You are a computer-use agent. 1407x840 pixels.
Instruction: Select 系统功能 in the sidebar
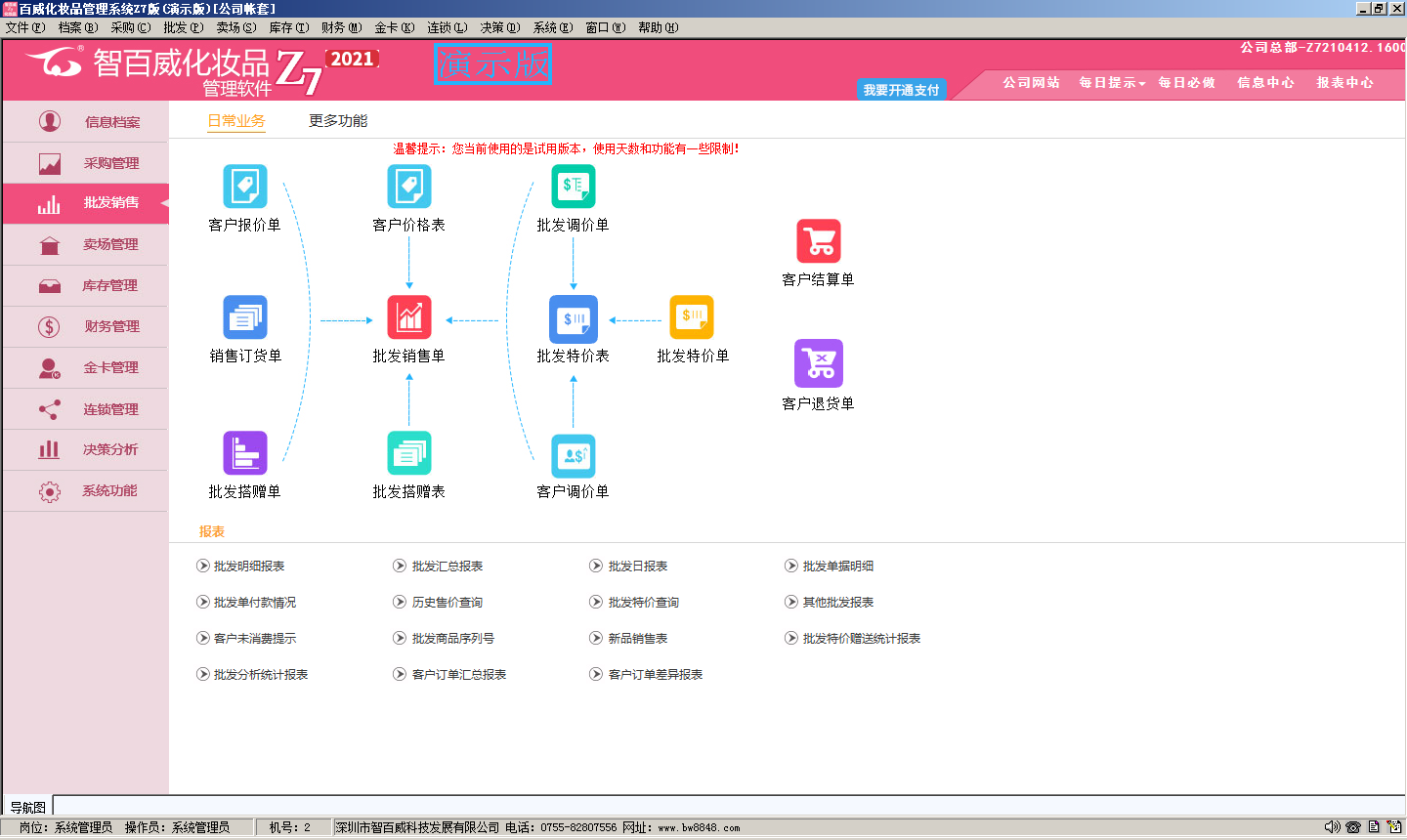tap(86, 490)
